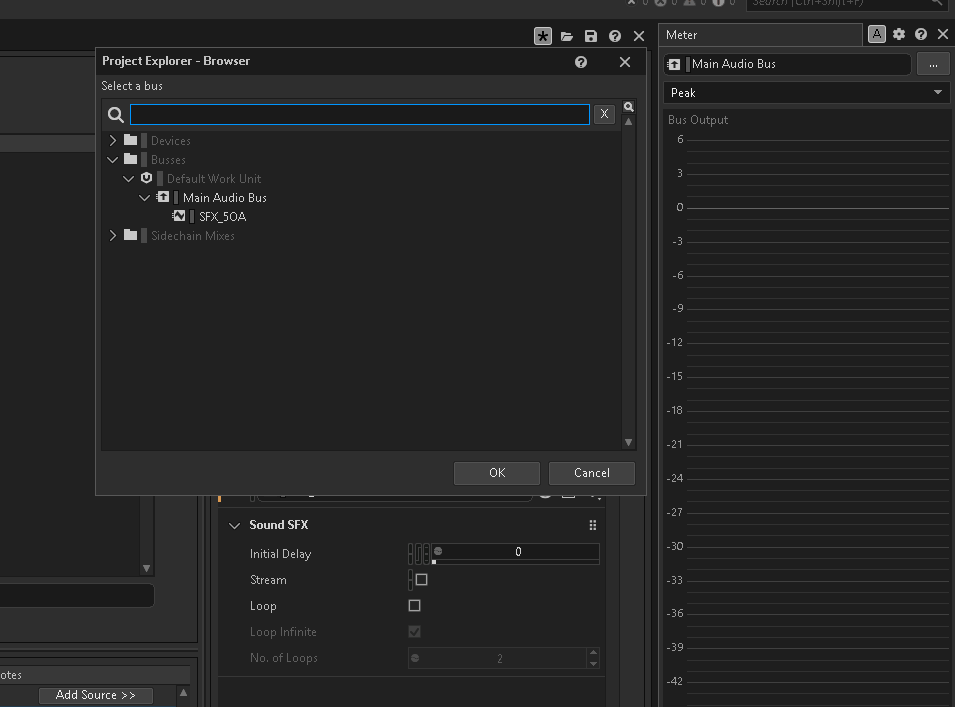Open help from the Project Explorer Browser title bar
The image size is (955, 707).
tap(581, 62)
